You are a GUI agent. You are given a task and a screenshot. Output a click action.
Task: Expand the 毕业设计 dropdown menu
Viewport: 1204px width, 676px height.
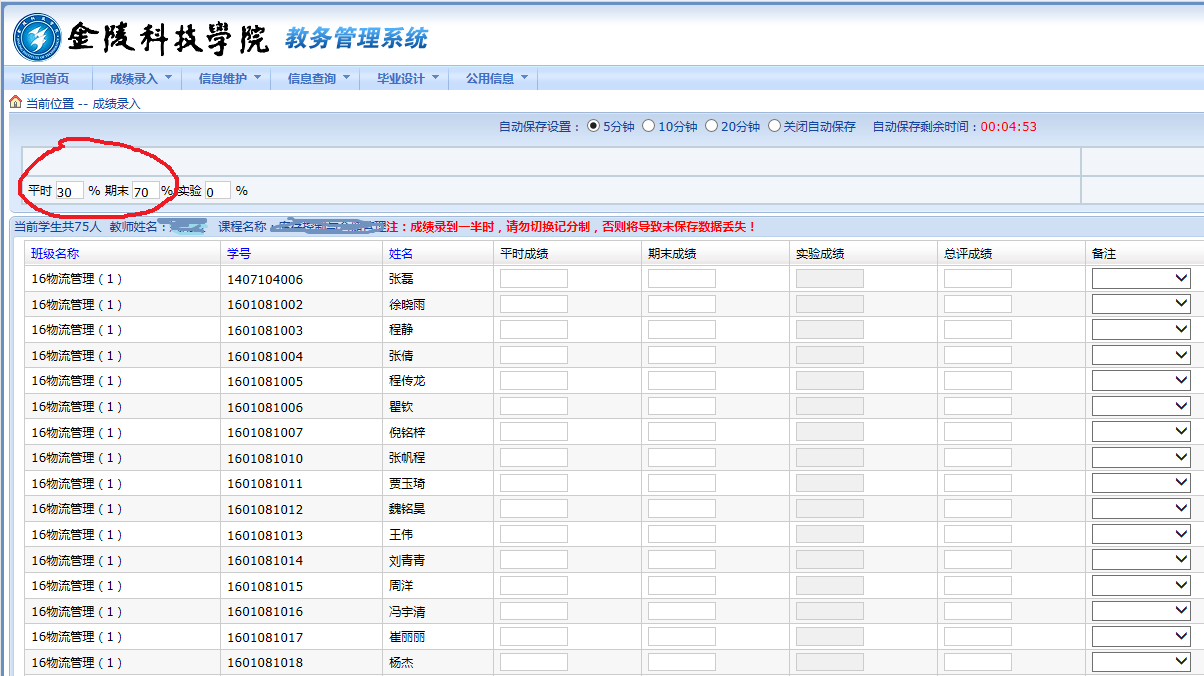(x=407, y=79)
